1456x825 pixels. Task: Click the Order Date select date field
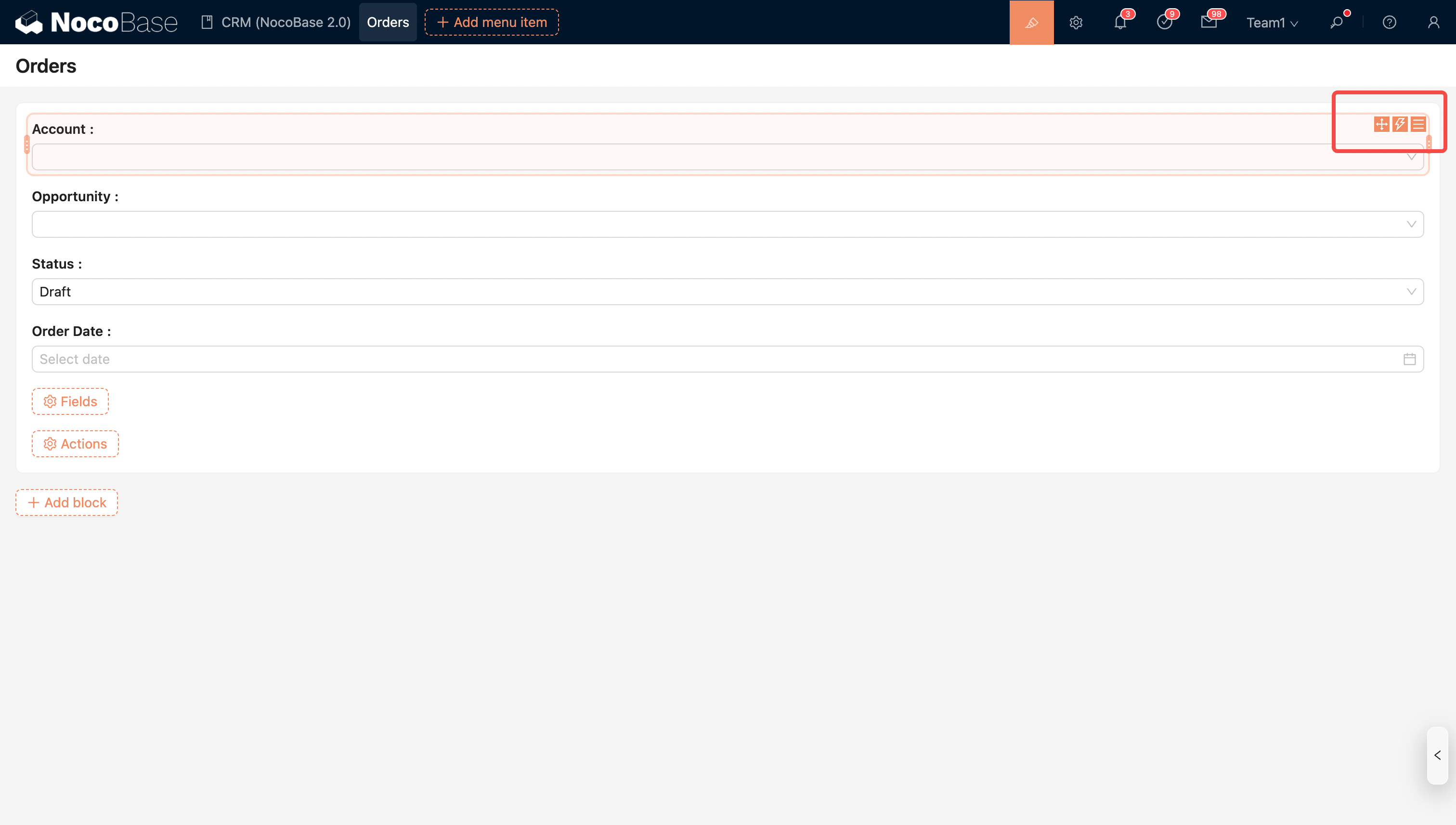click(x=727, y=359)
